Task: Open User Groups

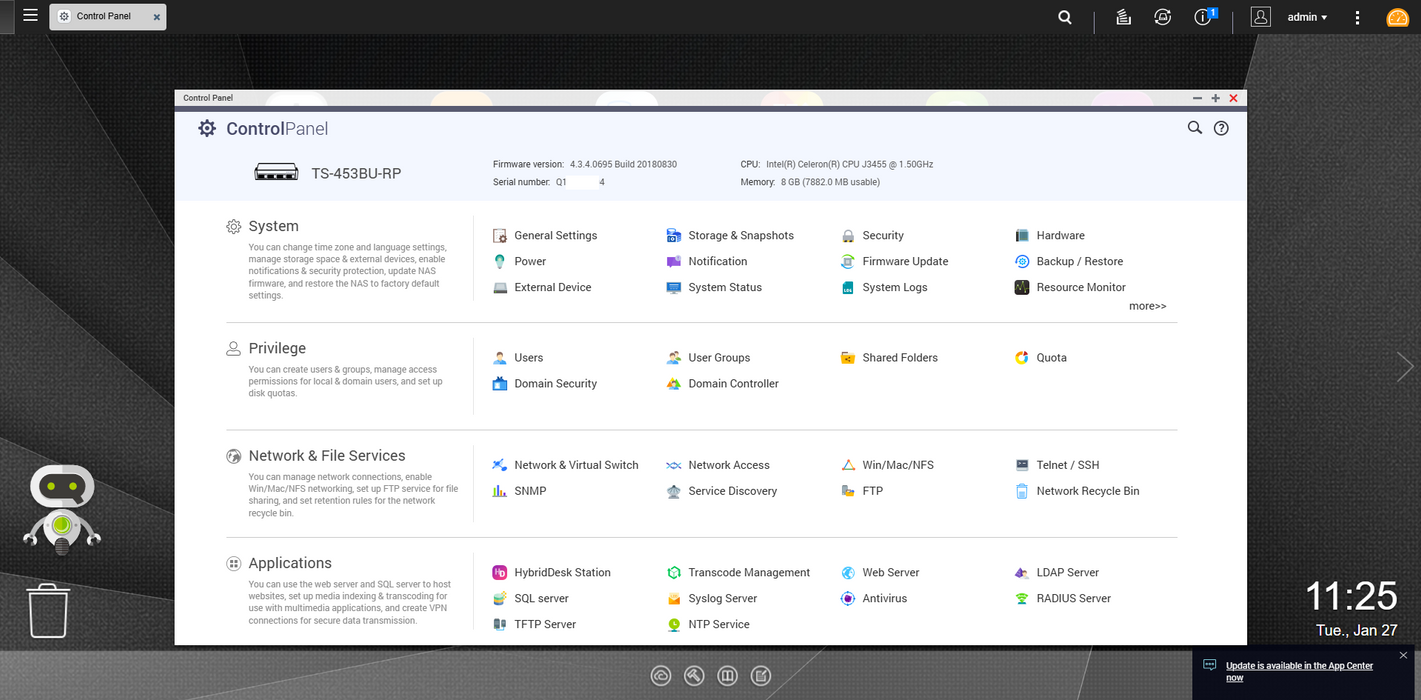Action: 708,358
